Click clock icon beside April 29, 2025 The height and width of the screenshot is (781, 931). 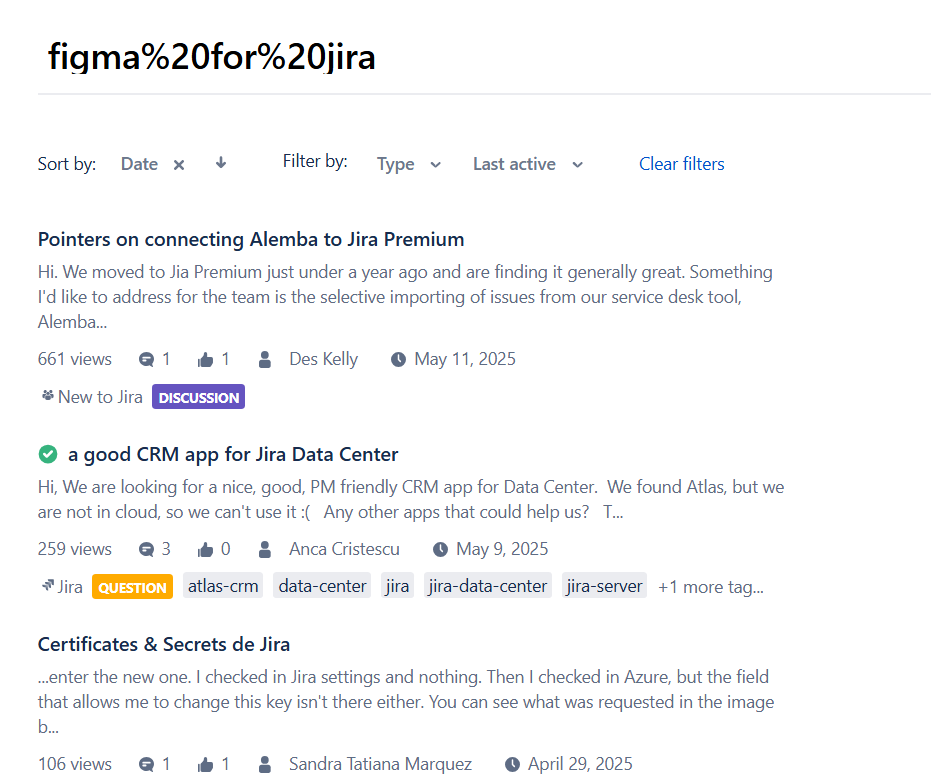click(x=512, y=764)
